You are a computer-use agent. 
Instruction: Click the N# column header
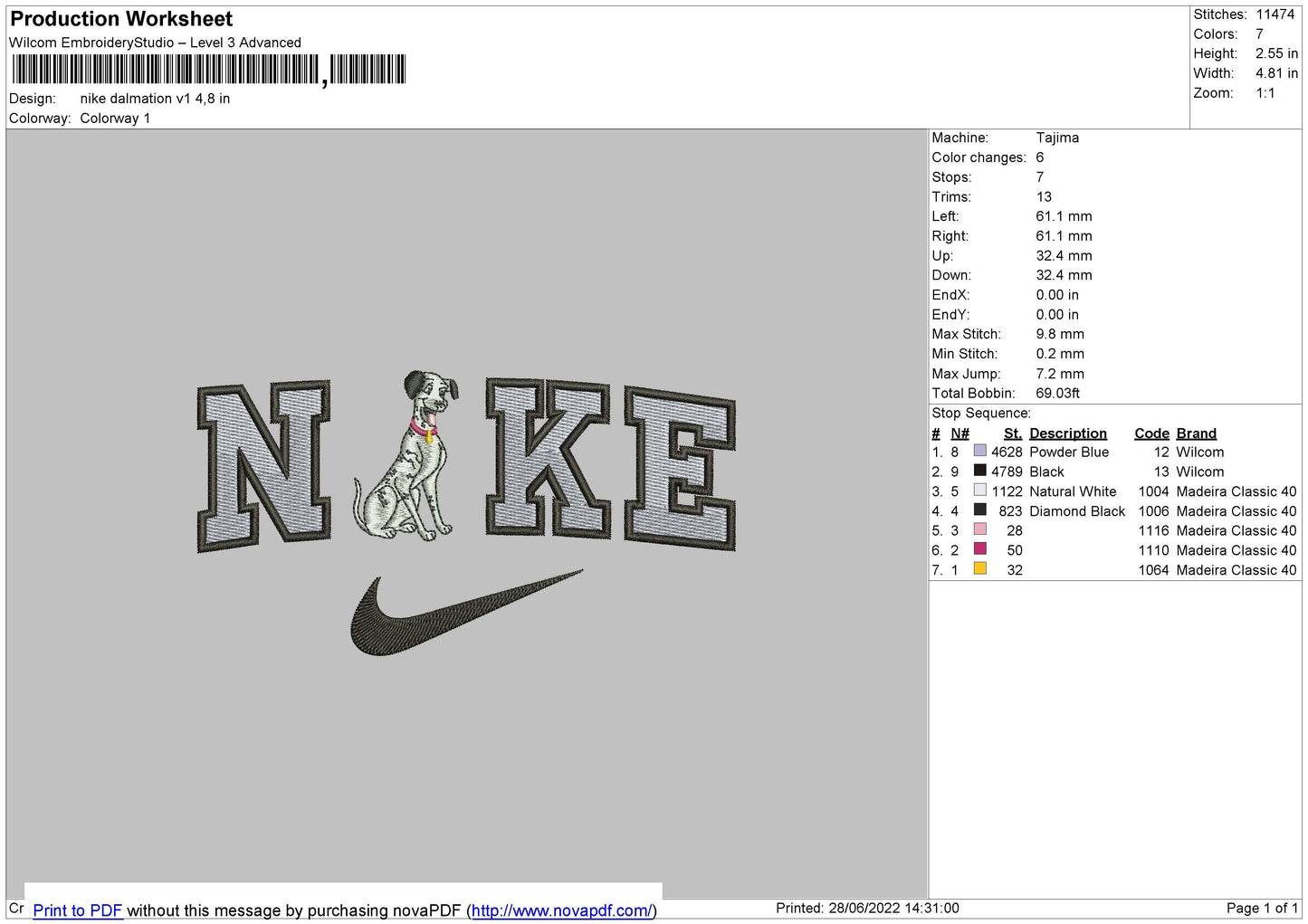tap(960, 433)
